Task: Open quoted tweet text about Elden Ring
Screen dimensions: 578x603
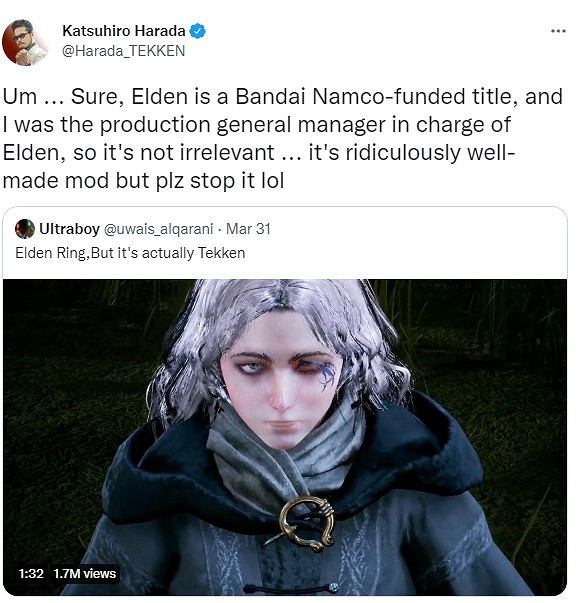Action: (130, 253)
